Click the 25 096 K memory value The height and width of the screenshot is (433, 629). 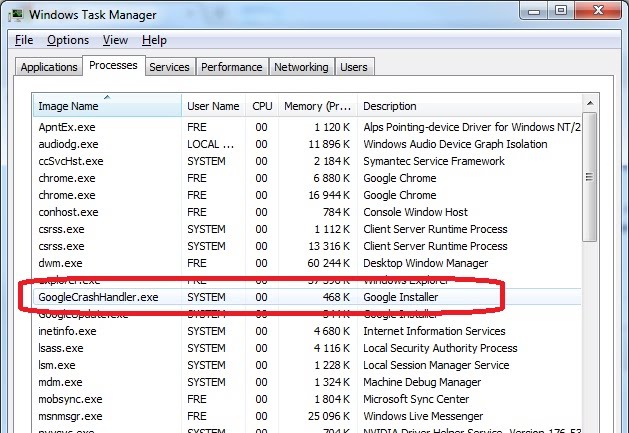pos(329,416)
